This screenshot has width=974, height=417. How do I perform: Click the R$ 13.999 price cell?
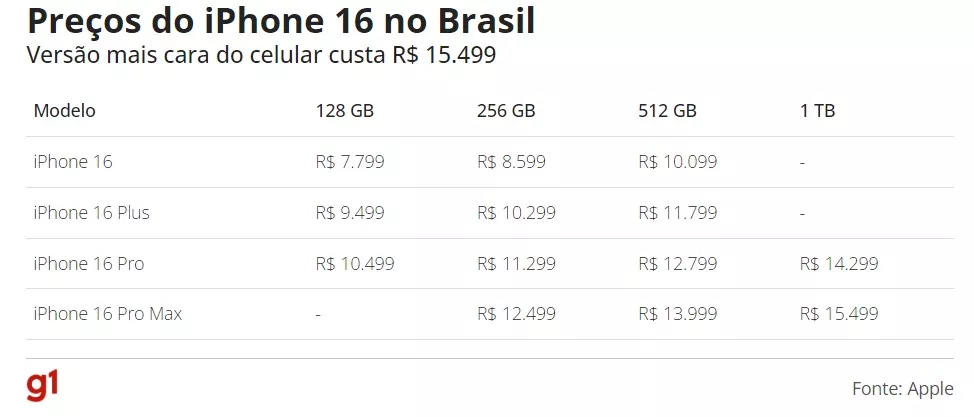tap(678, 314)
